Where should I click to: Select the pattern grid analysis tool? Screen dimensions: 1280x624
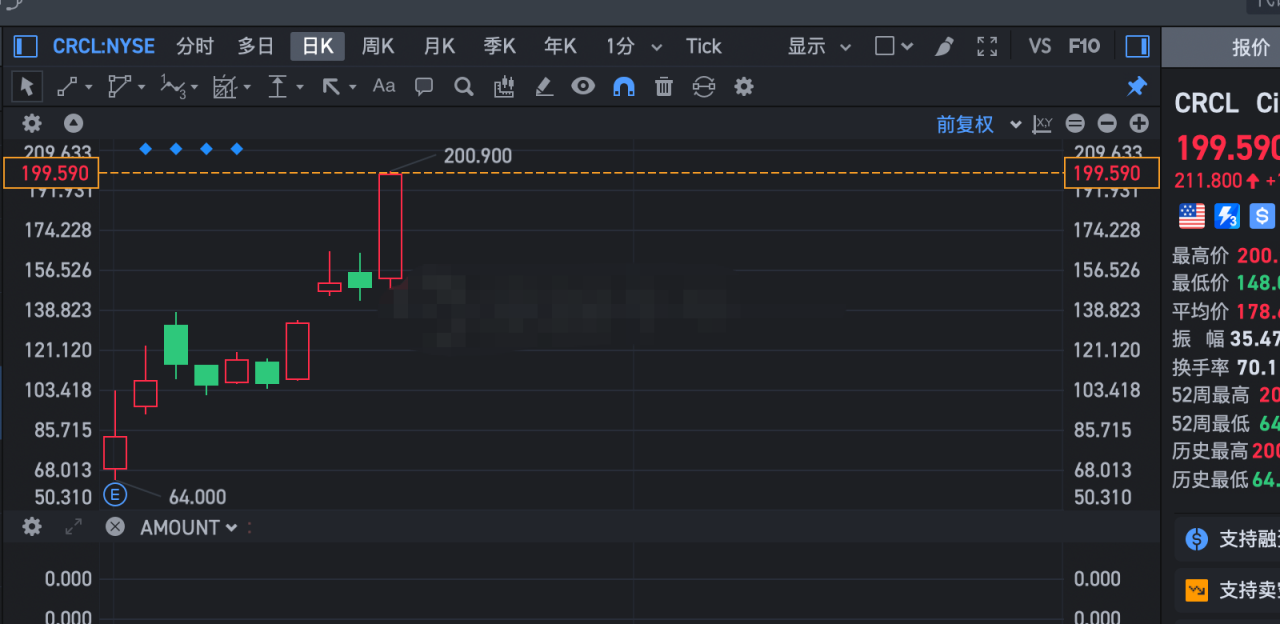pyautogui.click(x=225, y=87)
